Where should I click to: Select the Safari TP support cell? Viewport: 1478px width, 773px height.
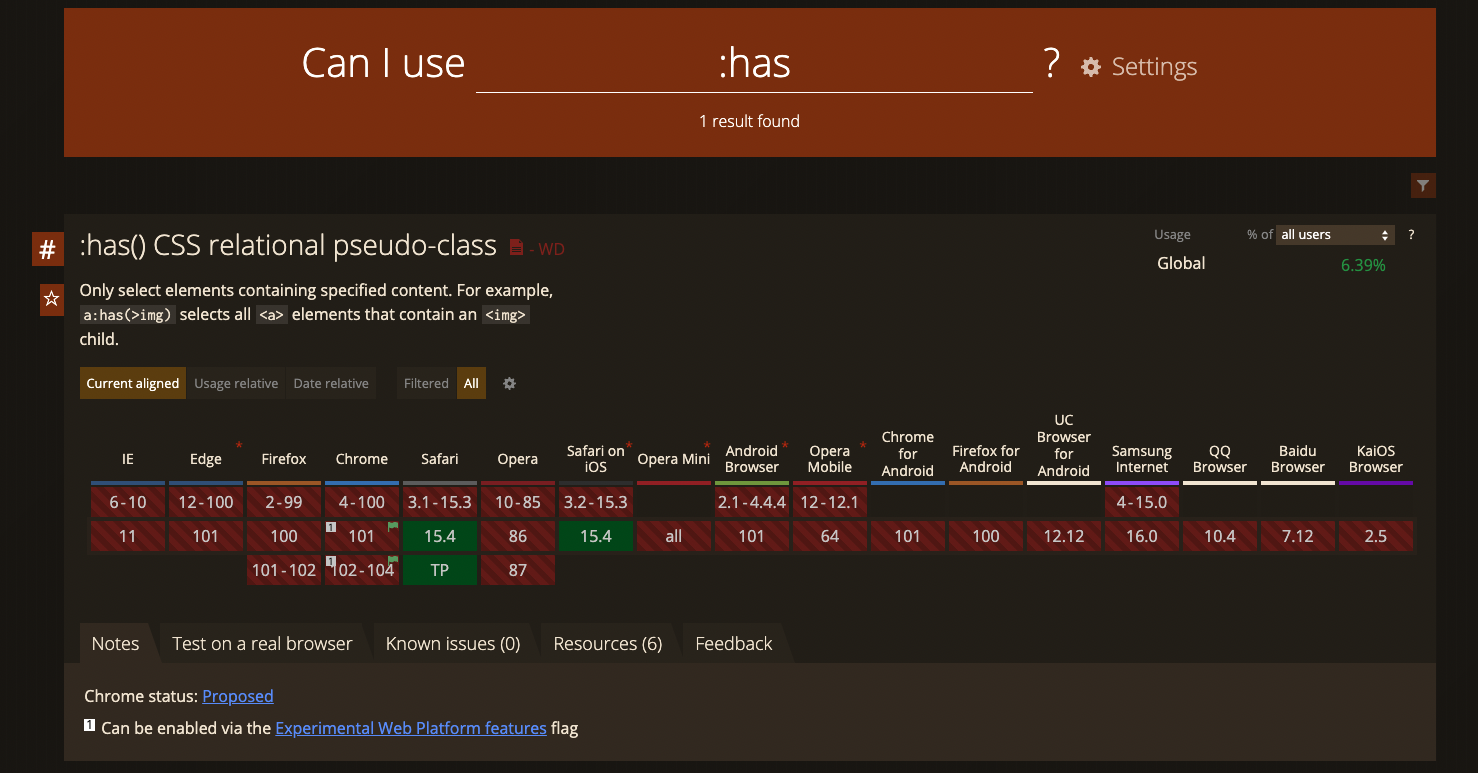[440, 570]
